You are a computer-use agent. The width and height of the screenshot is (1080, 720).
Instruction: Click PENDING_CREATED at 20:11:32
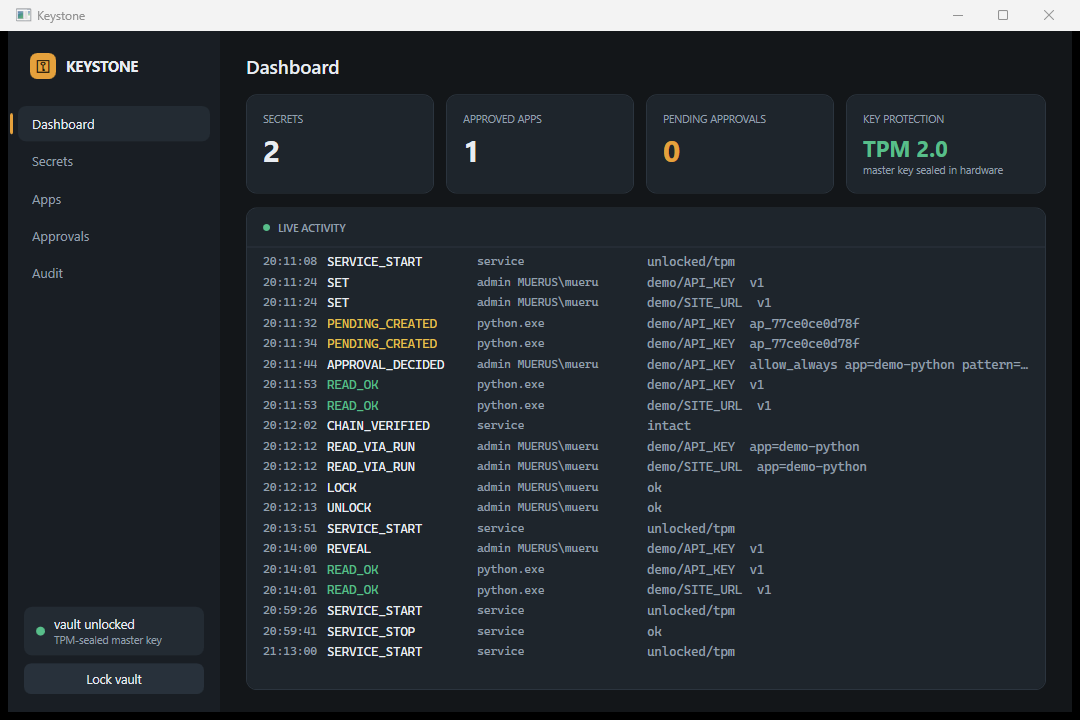[x=382, y=323]
